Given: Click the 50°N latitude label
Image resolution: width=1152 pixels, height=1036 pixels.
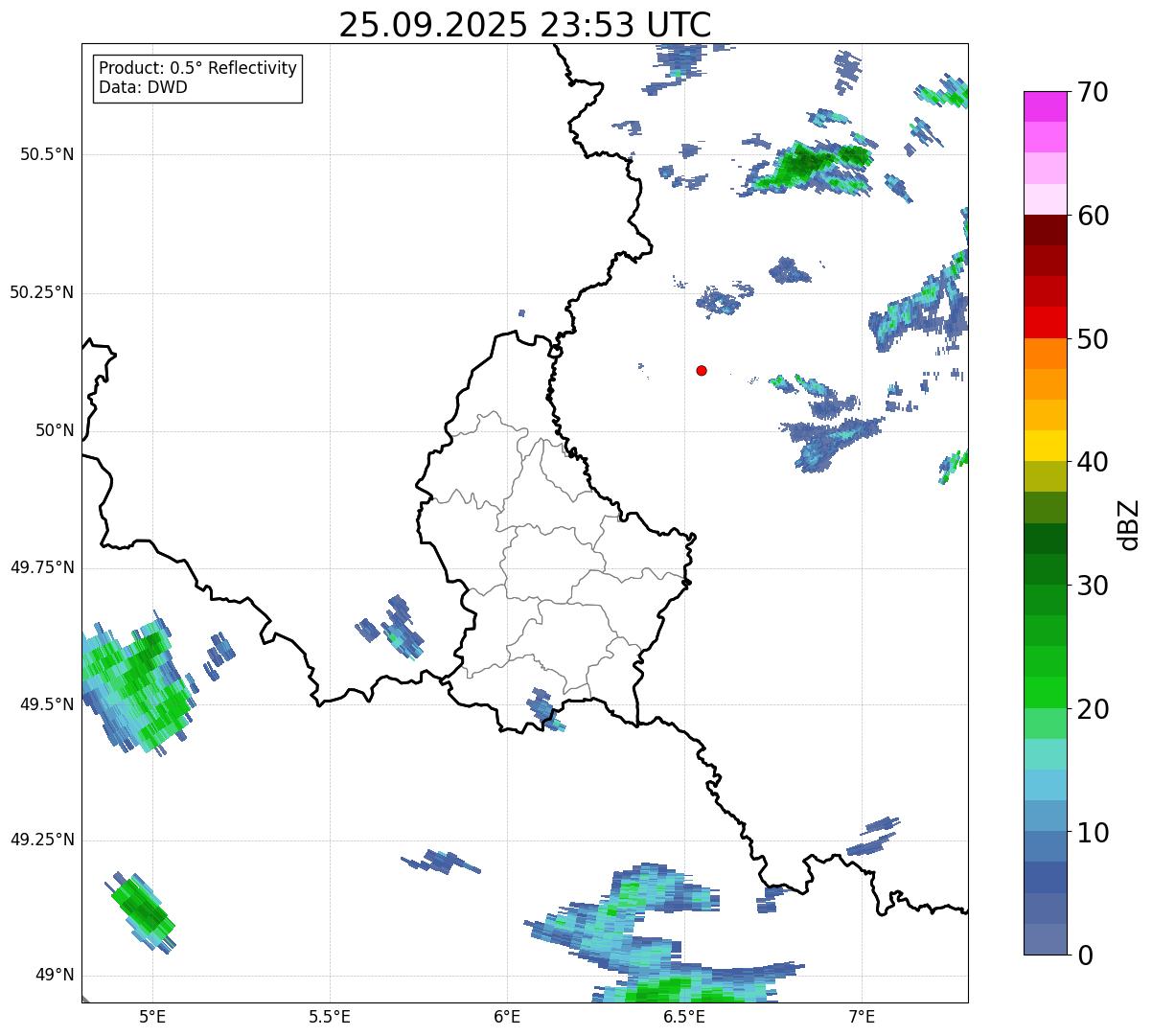Looking at the screenshot, I should pyautogui.click(x=55, y=430).
